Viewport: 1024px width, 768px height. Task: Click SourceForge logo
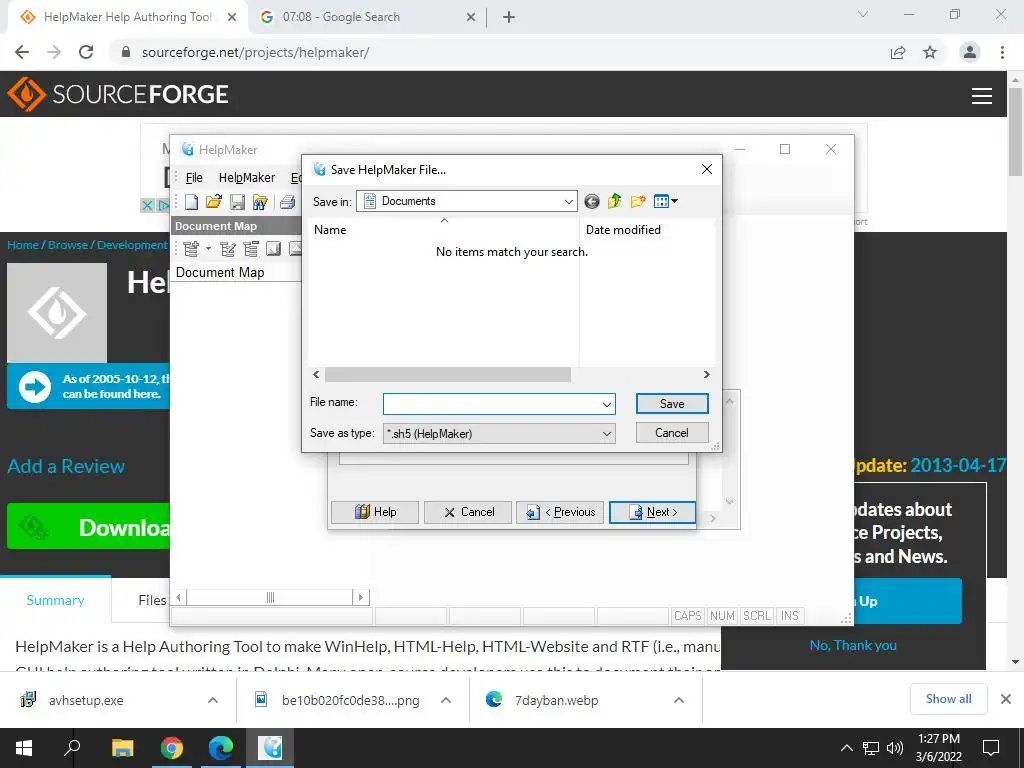point(118,94)
